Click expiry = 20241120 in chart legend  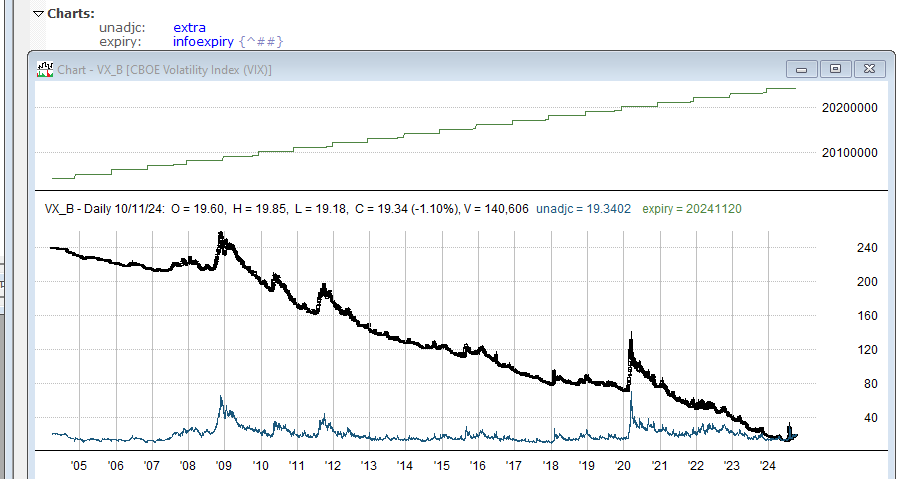(692, 208)
